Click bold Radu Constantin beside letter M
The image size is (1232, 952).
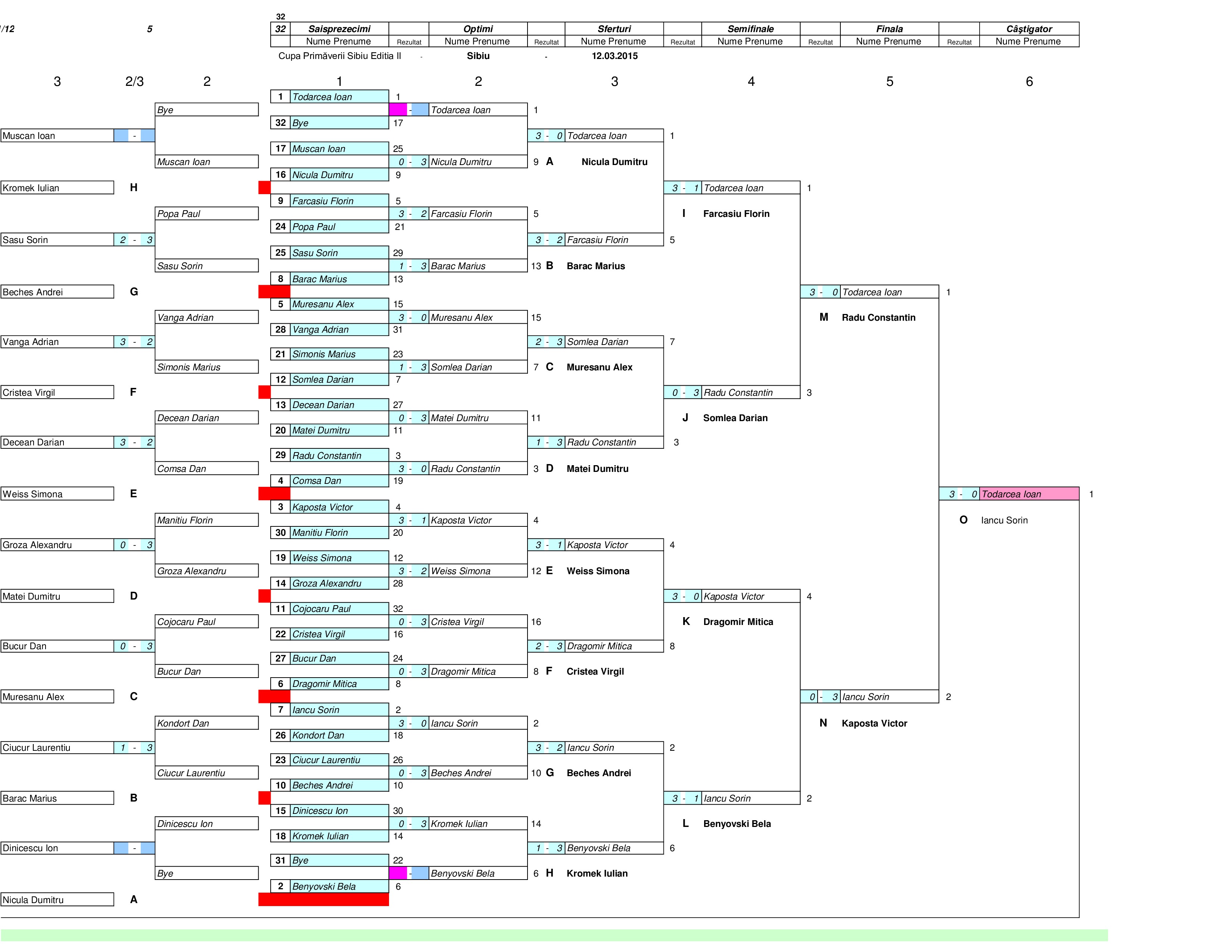point(878,318)
